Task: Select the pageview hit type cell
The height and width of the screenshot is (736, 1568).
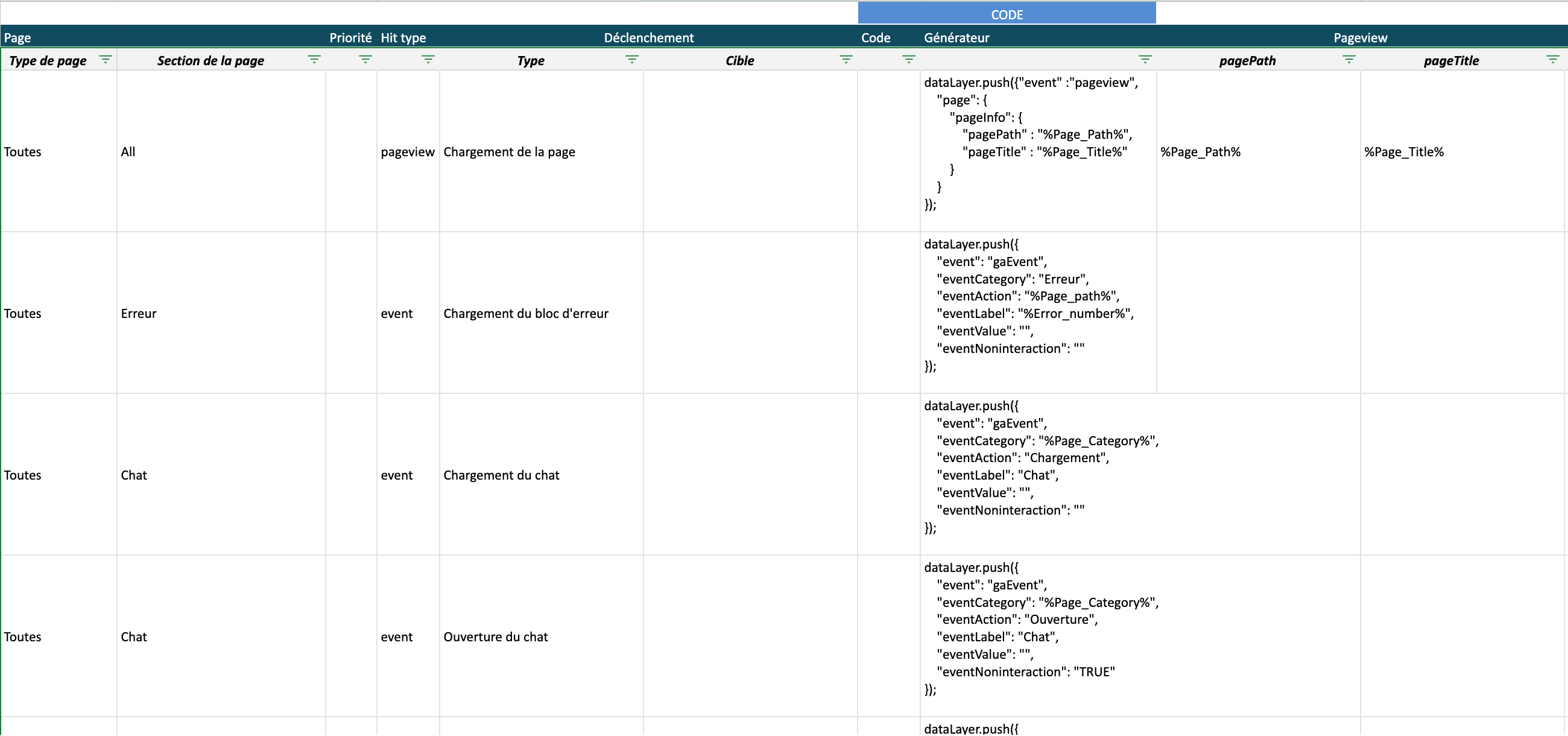Action: coord(408,151)
